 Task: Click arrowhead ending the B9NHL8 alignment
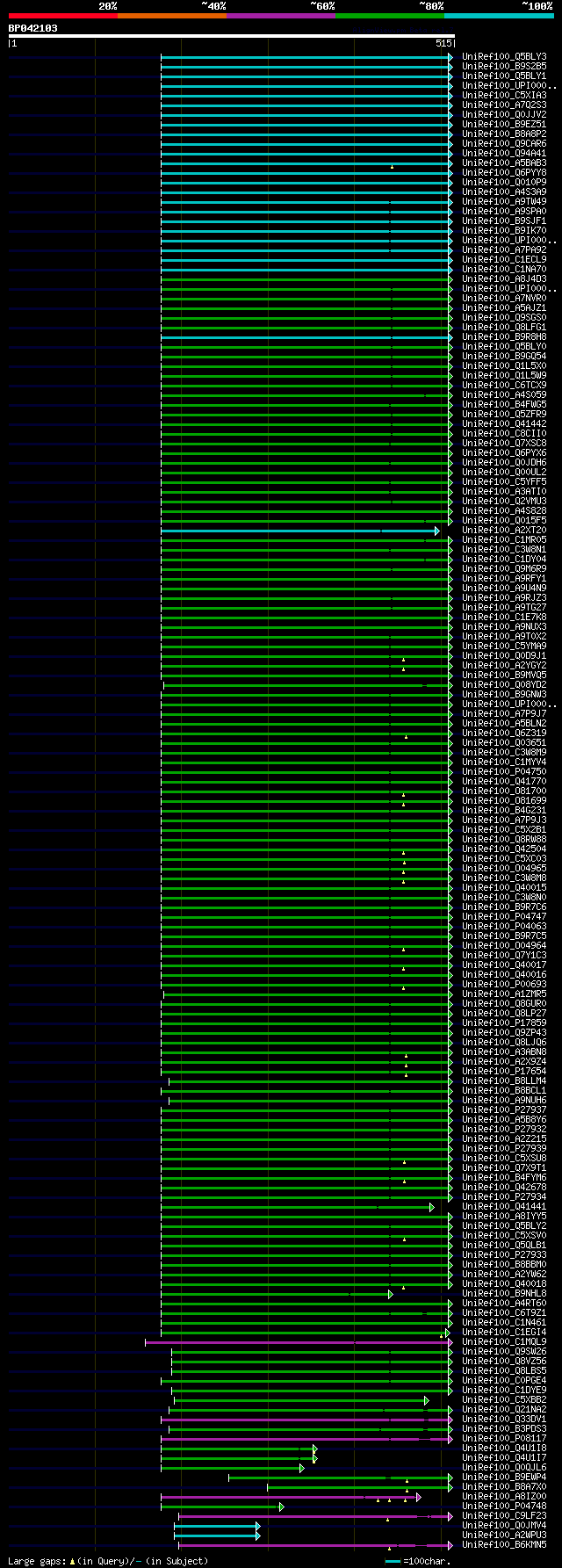pos(391,1294)
